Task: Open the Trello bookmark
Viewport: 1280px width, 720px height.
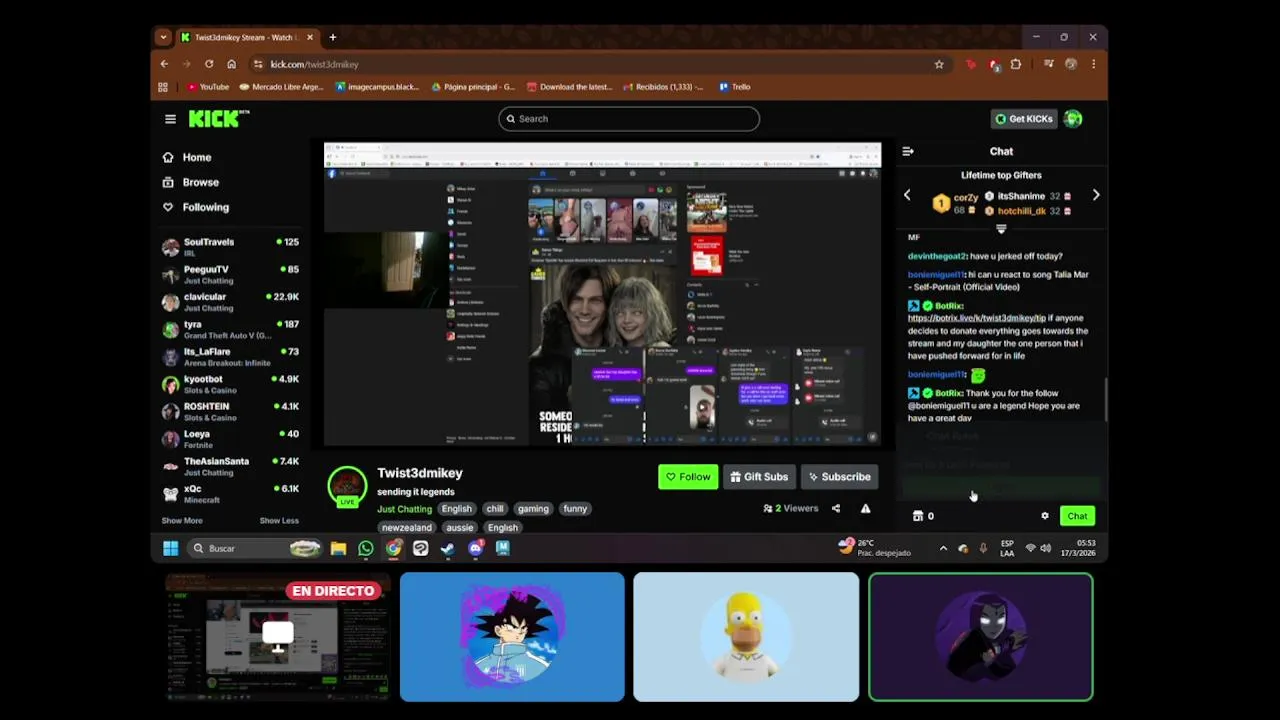Action: (735, 87)
